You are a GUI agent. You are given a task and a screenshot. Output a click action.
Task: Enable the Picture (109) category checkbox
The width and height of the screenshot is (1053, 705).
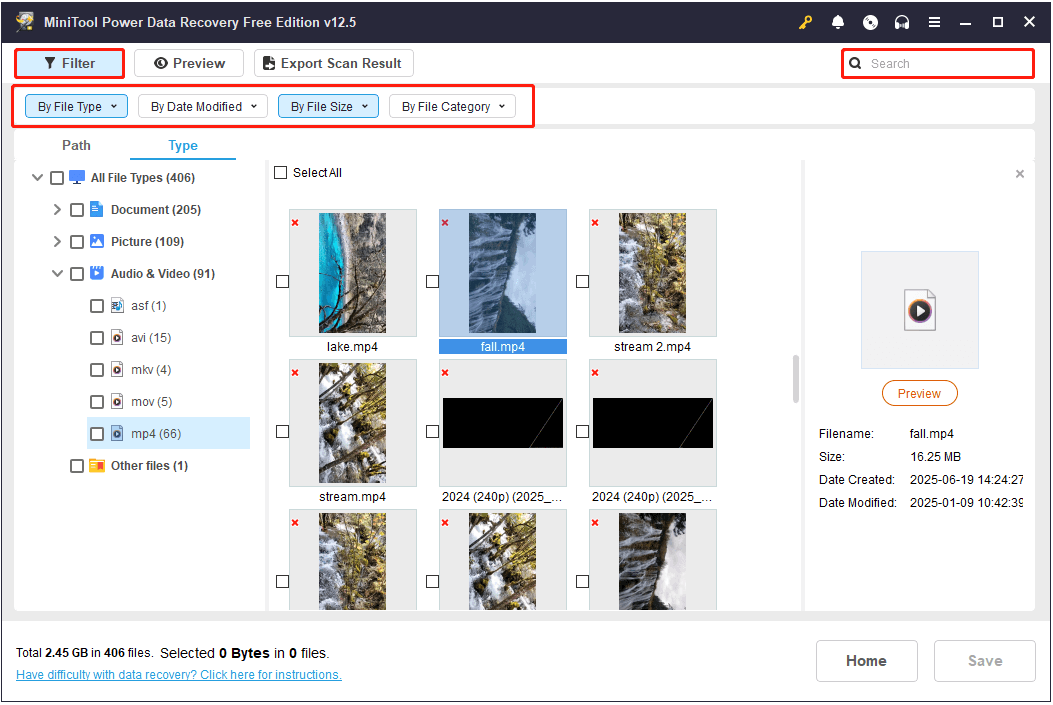coord(77,242)
